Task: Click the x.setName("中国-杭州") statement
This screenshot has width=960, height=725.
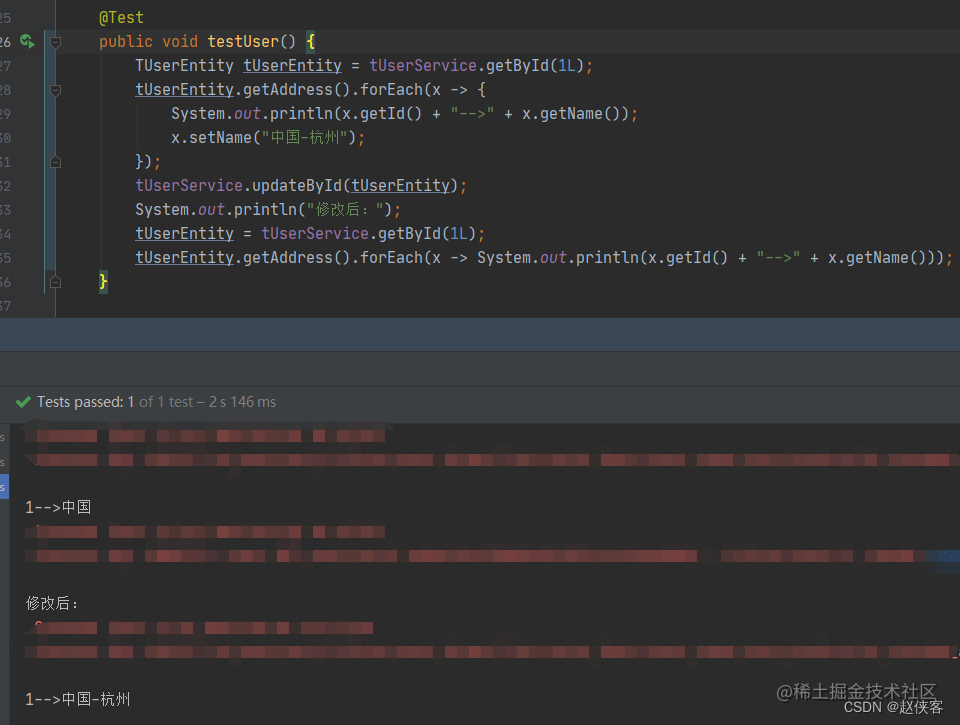Action: click(x=268, y=137)
